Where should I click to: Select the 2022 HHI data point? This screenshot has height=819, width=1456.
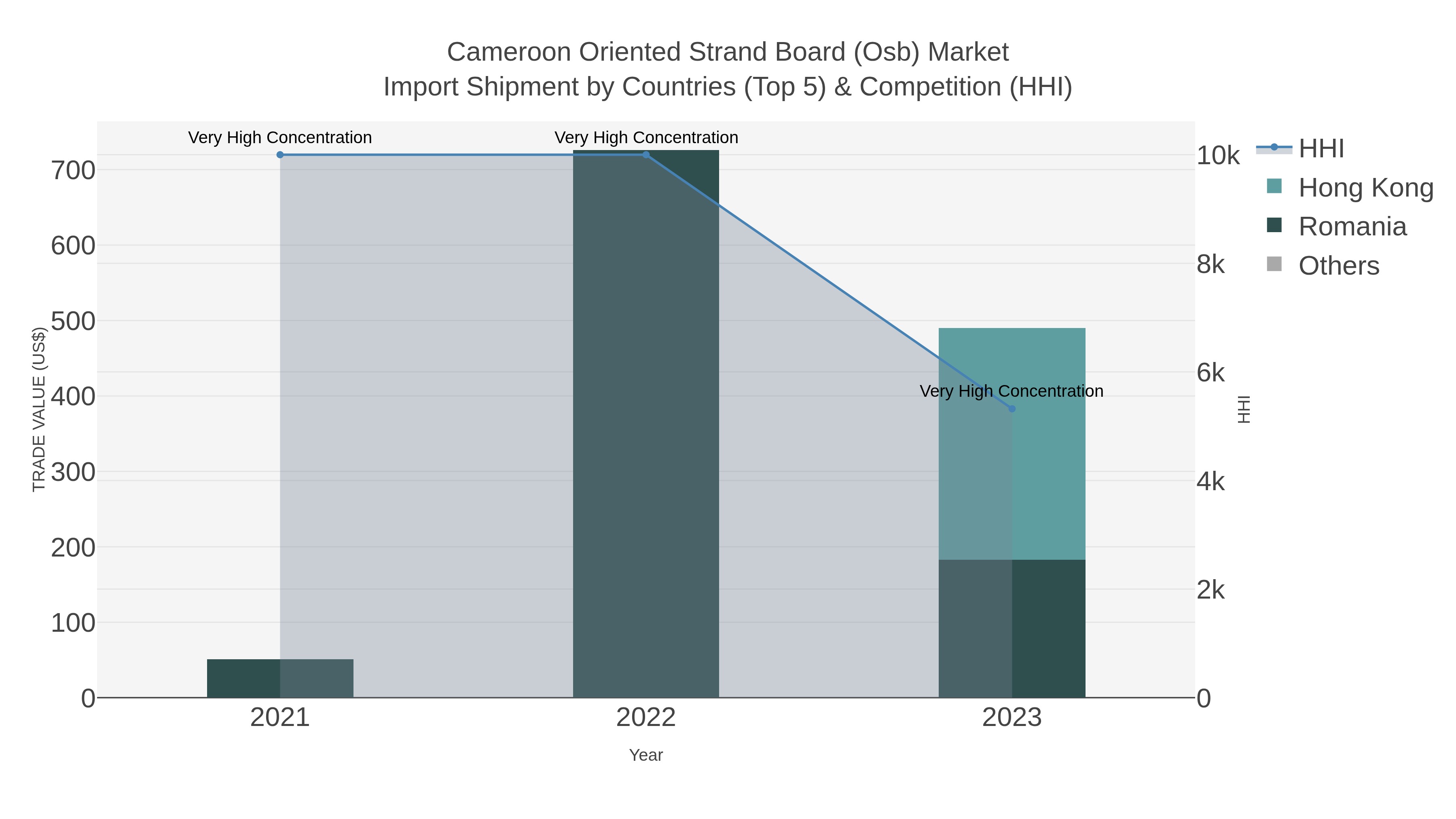click(x=646, y=155)
